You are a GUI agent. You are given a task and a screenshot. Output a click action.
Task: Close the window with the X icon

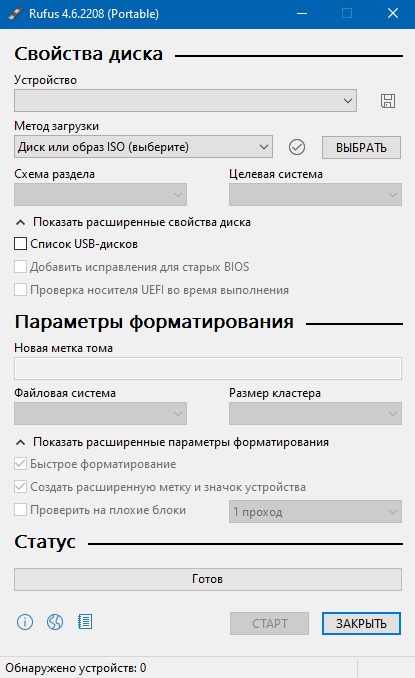(x=393, y=13)
